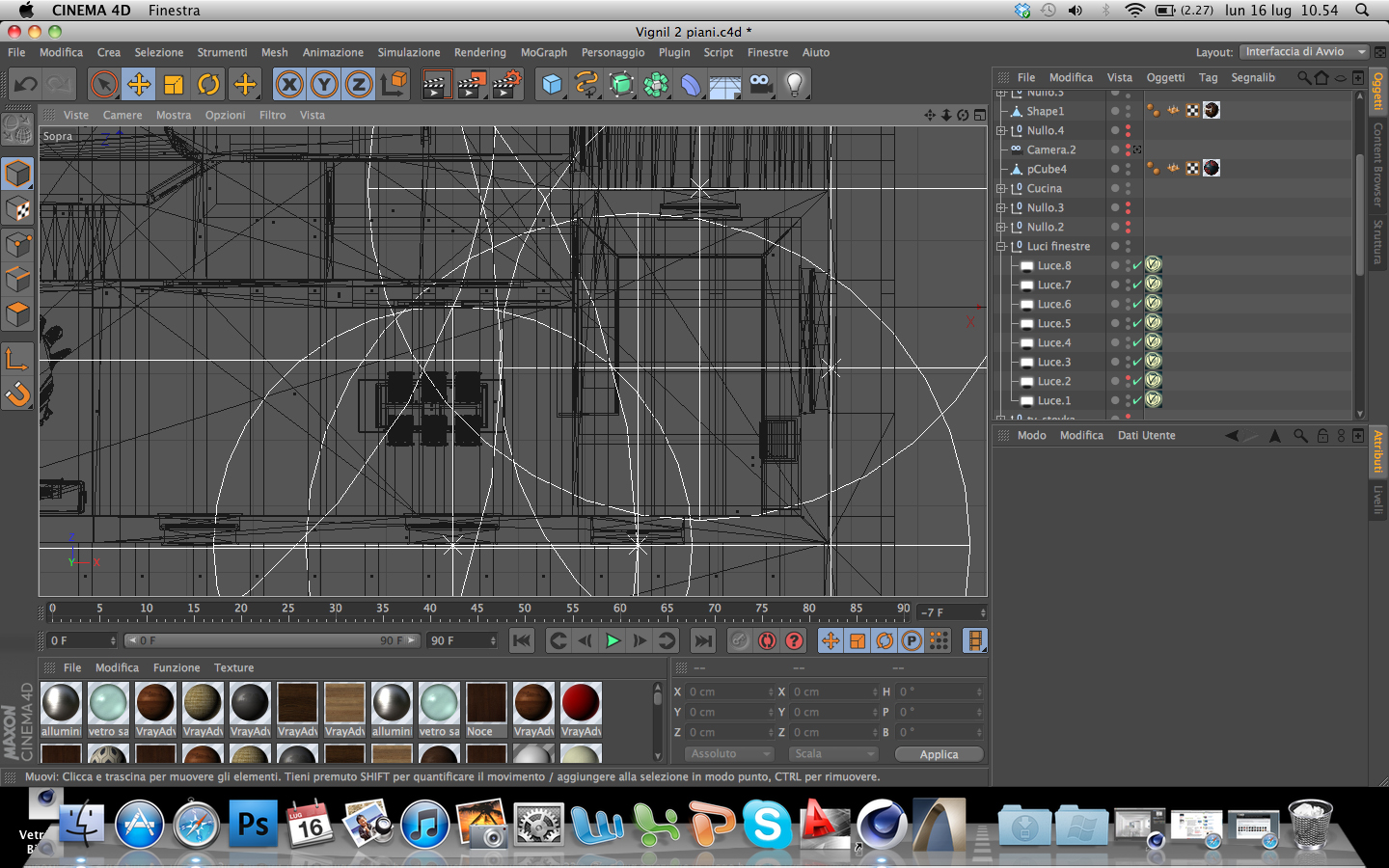
Task: Expand the Cucina object group
Action: (x=1001, y=188)
